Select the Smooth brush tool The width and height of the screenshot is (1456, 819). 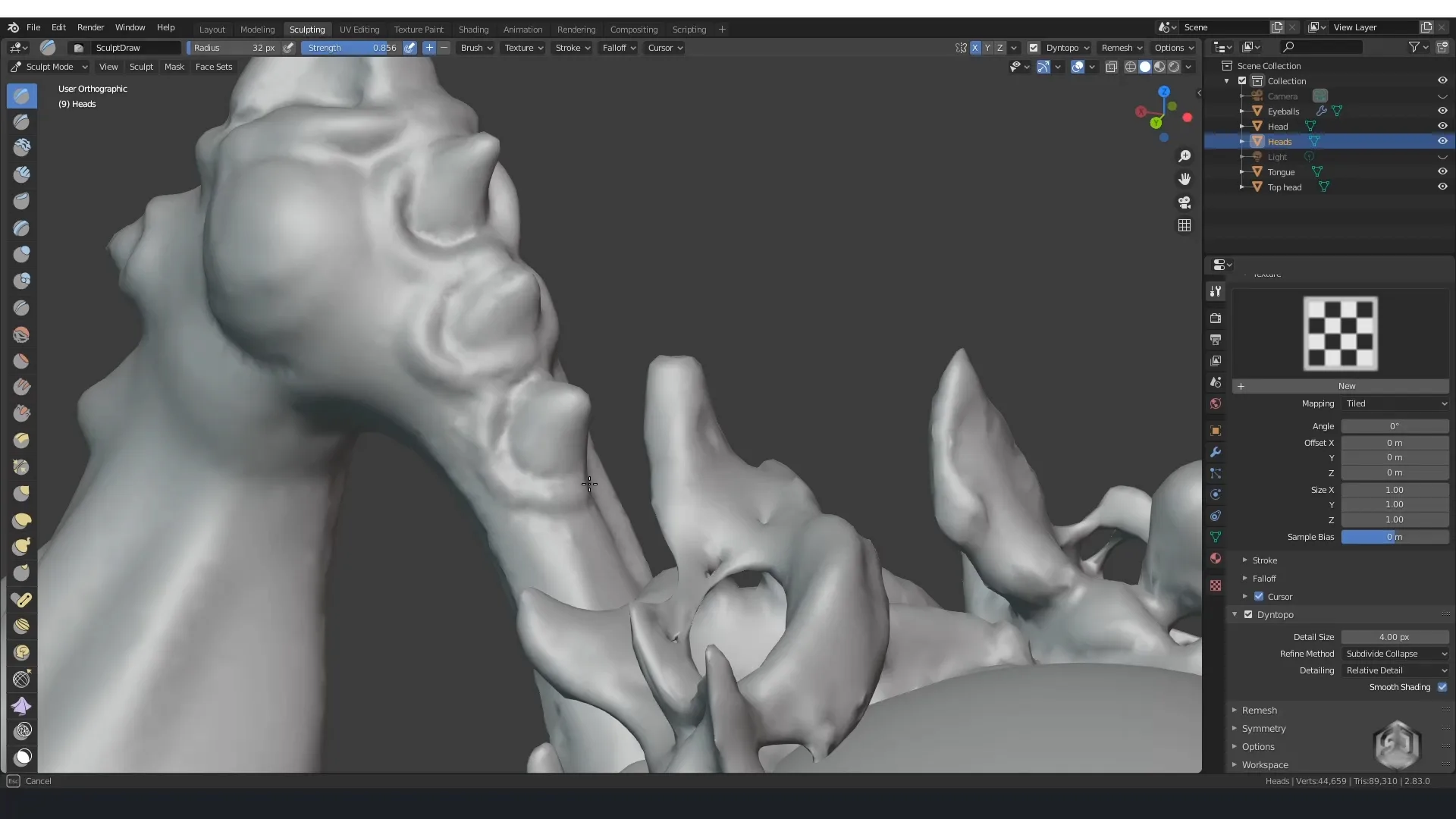(x=22, y=334)
